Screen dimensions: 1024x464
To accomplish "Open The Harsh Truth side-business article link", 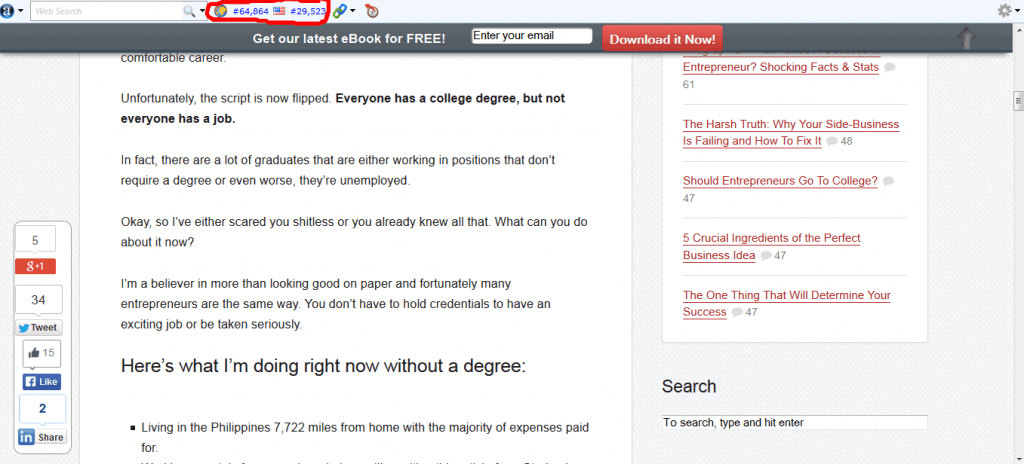I will point(791,133).
